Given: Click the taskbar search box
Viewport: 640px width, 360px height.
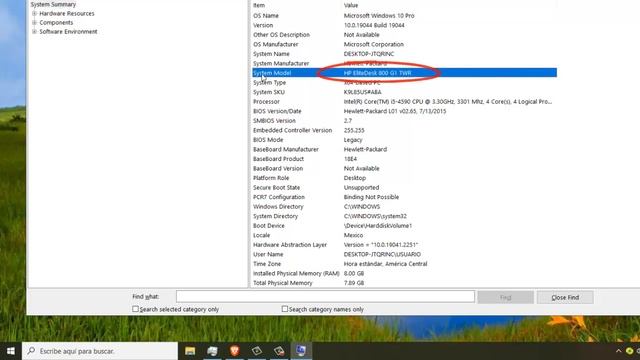Looking at the screenshot, I should (100, 351).
